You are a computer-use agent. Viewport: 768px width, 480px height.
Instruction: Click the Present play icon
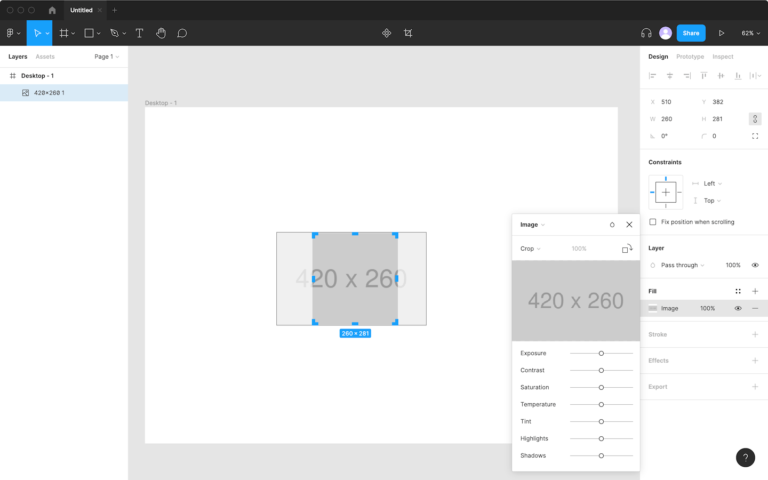pyautogui.click(x=721, y=33)
